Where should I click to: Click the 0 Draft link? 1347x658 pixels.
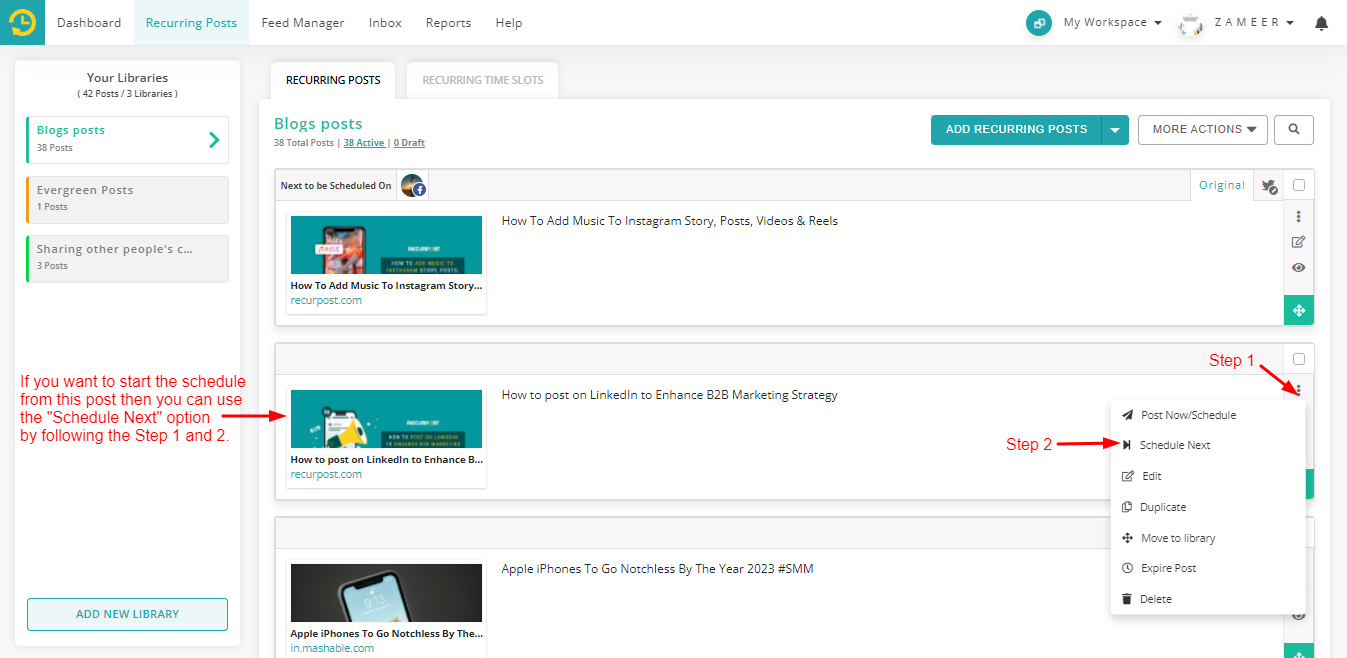coord(409,143)
